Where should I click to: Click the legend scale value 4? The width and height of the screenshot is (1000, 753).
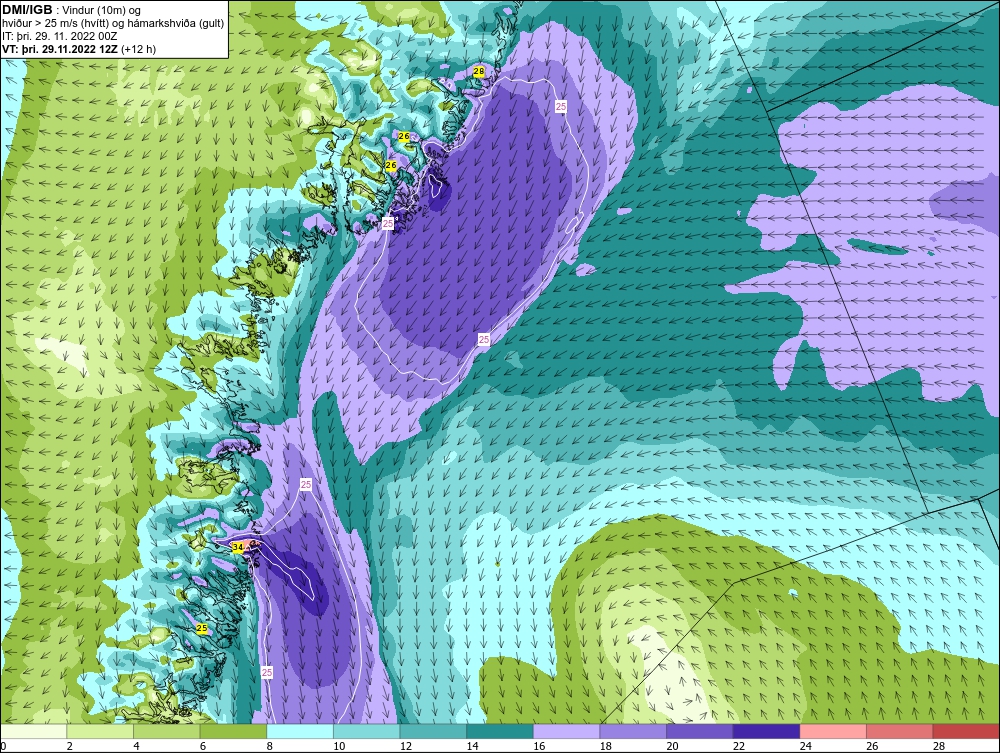click(x=136, y=746)
